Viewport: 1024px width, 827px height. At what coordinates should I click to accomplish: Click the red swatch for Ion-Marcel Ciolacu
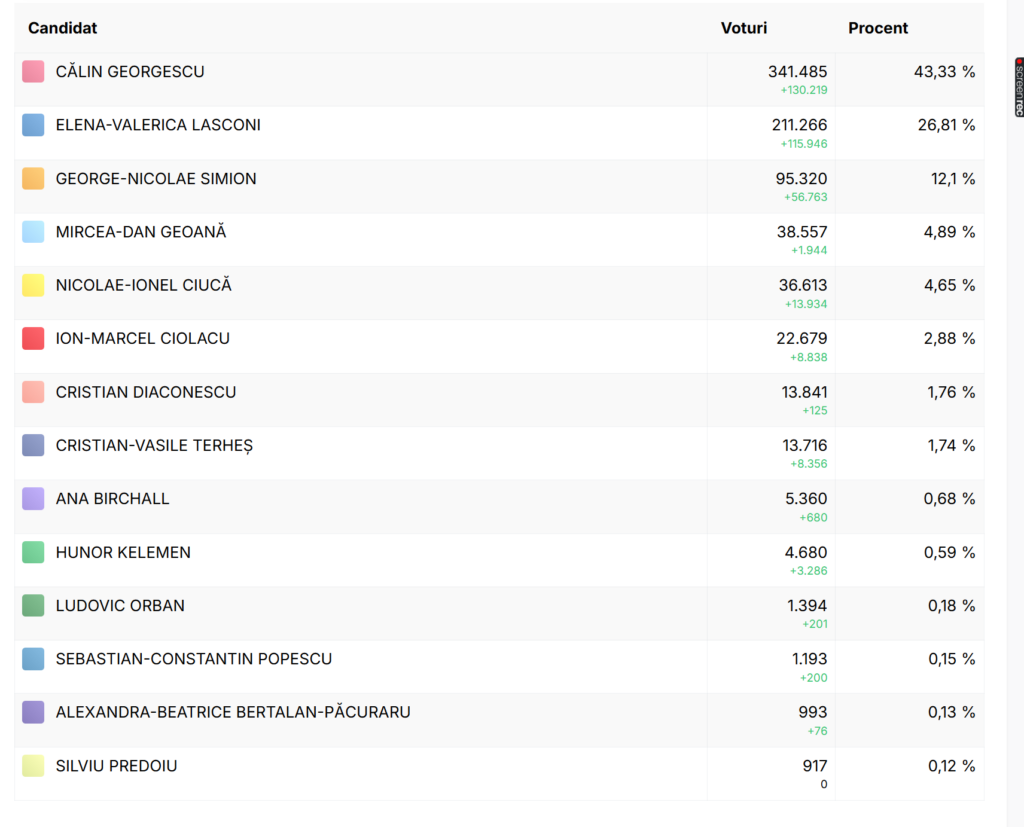point(33,338)
